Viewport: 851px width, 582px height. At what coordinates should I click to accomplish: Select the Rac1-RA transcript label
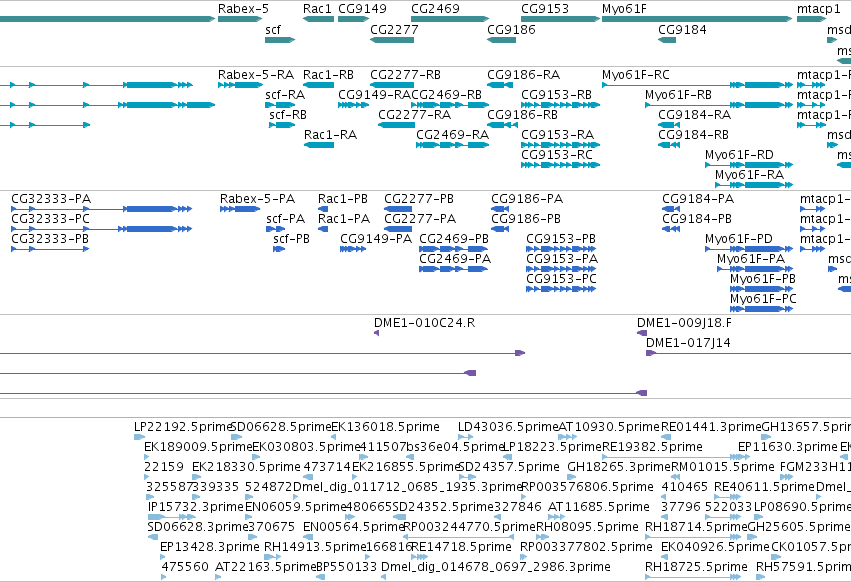coord(330,135)
